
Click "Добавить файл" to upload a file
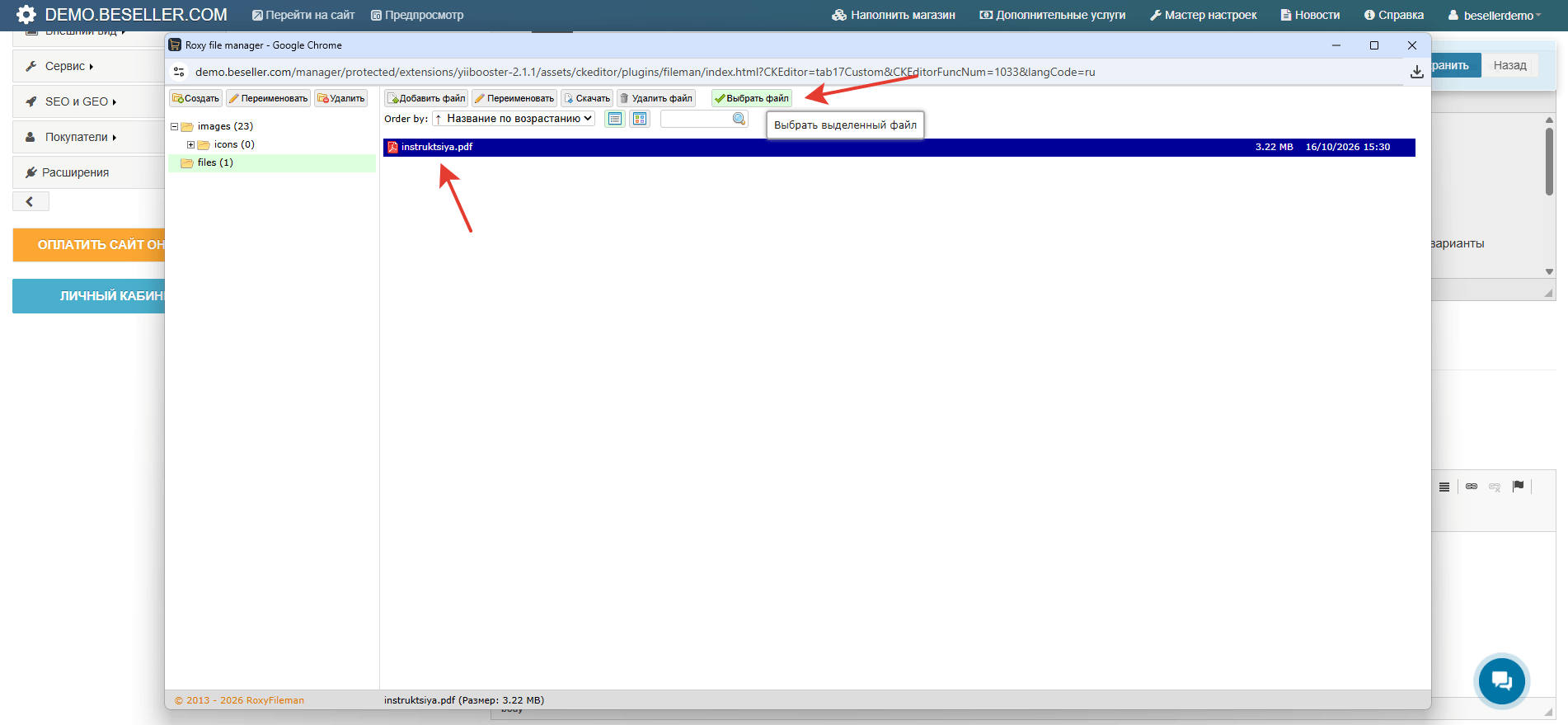[x=426, y=98]
